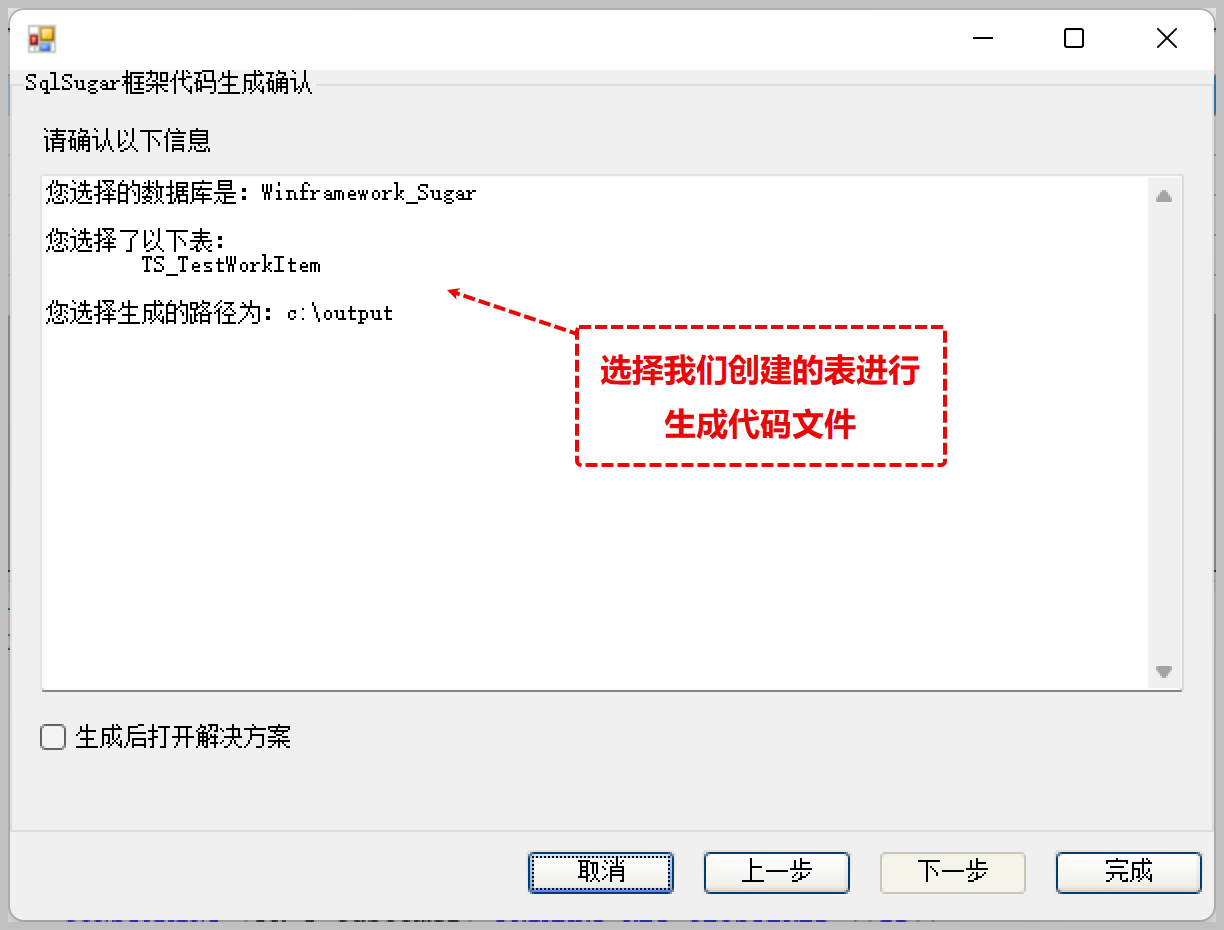Cancel with the 取消 button
The height and width of the screenshot is (930, 1224).
coord(601,872)
